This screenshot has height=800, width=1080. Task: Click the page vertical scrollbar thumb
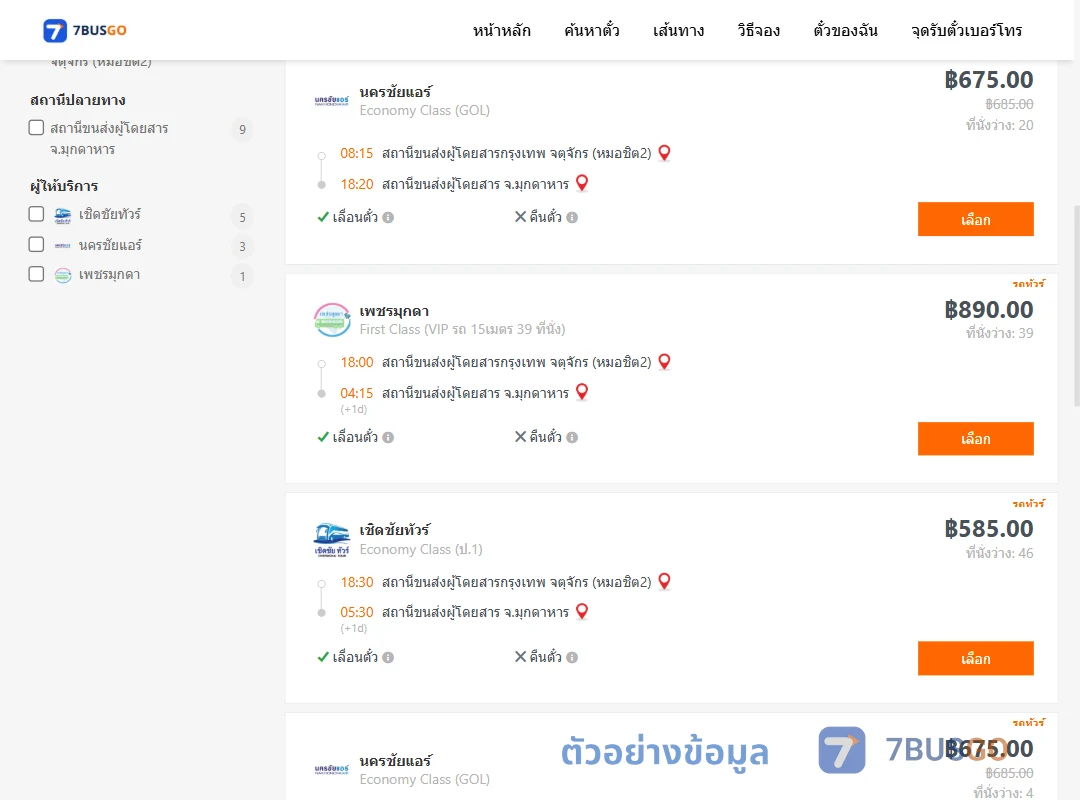coord(1077,305)
